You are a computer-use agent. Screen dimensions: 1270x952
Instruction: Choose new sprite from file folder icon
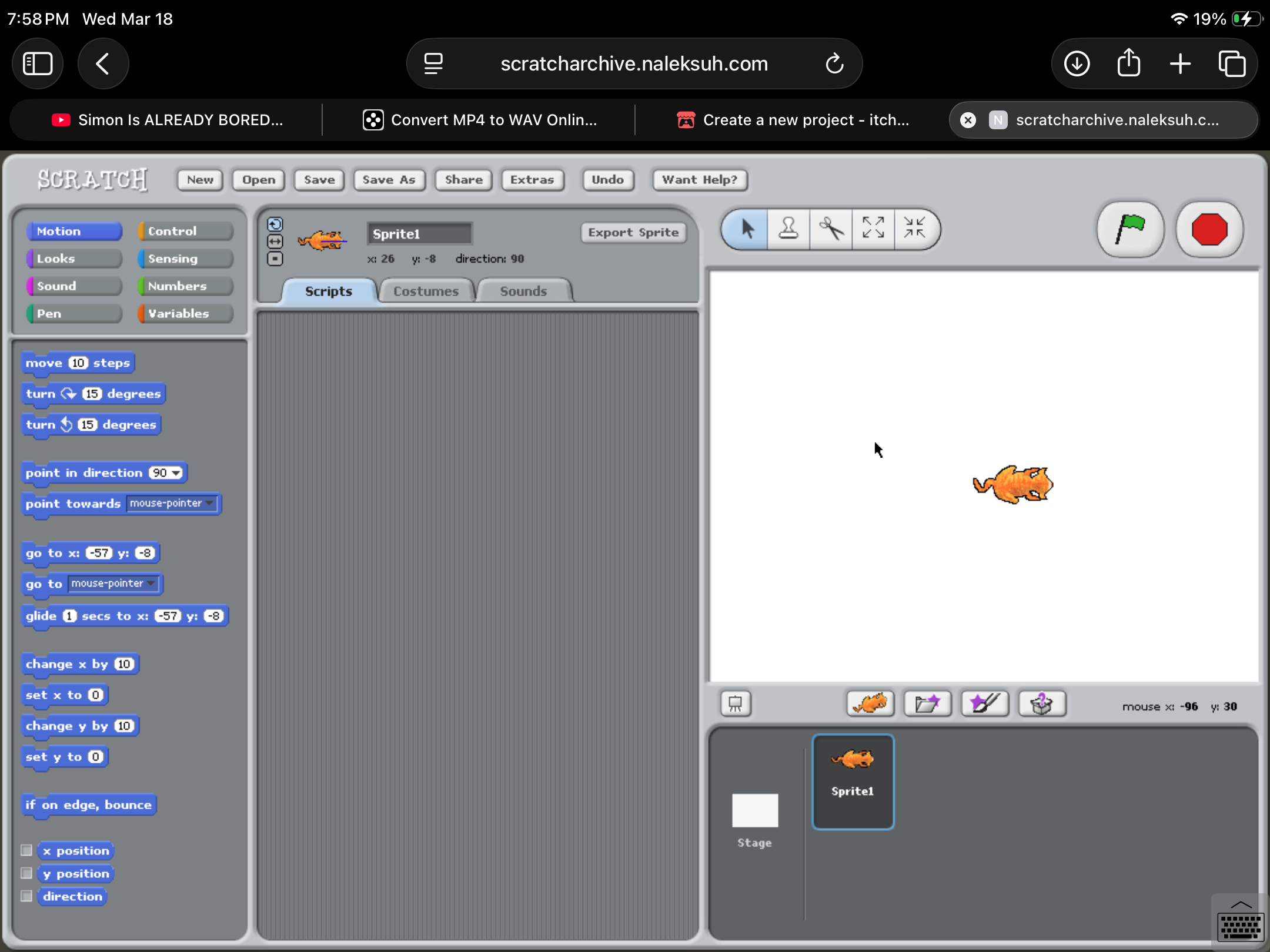(927, 703)
